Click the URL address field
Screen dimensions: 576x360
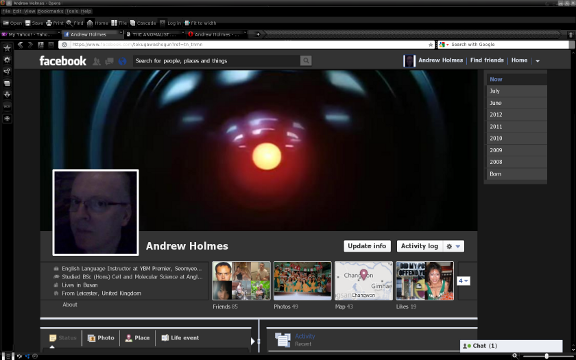coord(247,44)
